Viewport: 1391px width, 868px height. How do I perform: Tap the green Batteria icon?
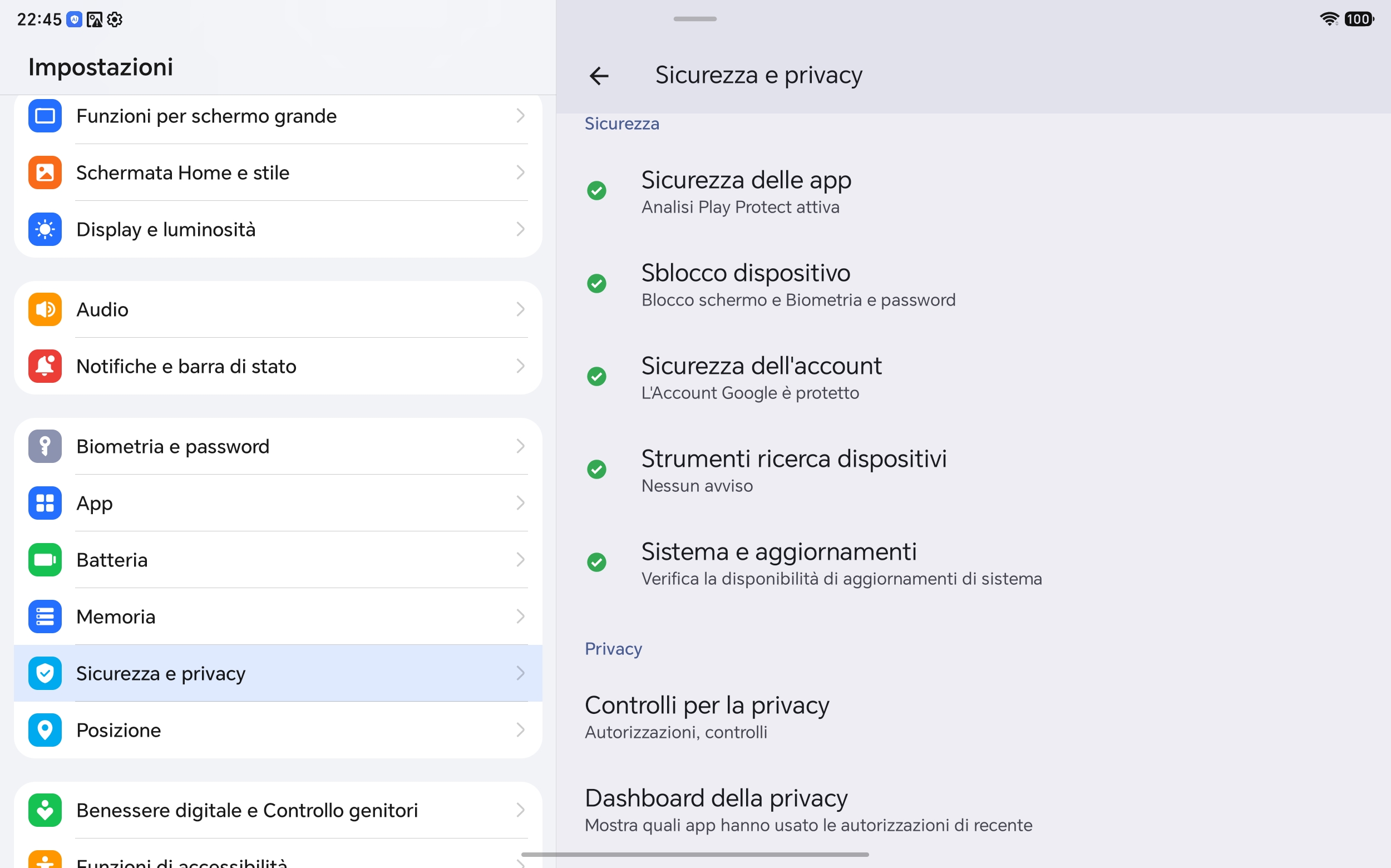pyautogui.click(x=45, y=560)
